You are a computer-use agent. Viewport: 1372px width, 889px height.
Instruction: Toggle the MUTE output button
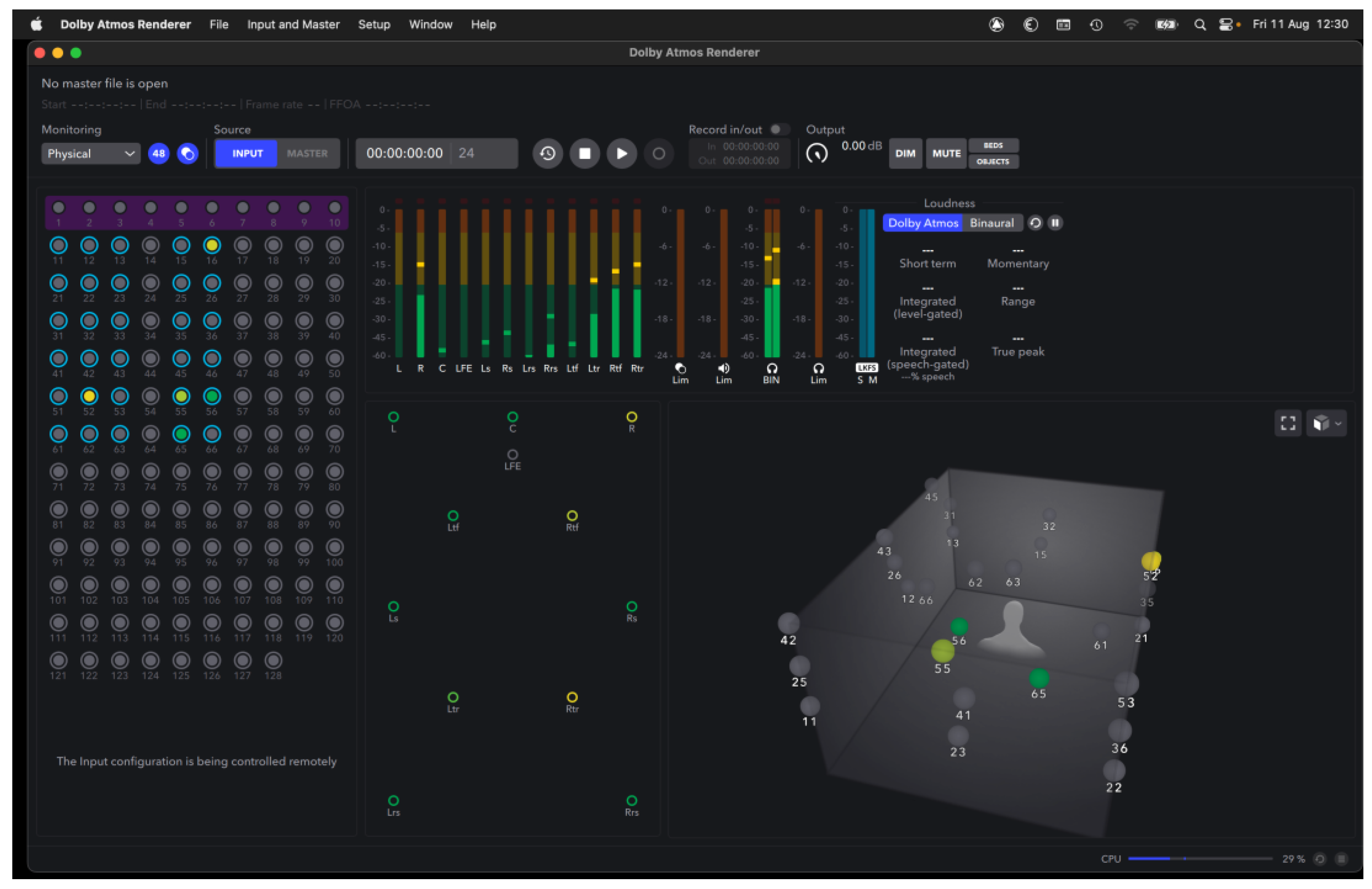coord(946,153)
